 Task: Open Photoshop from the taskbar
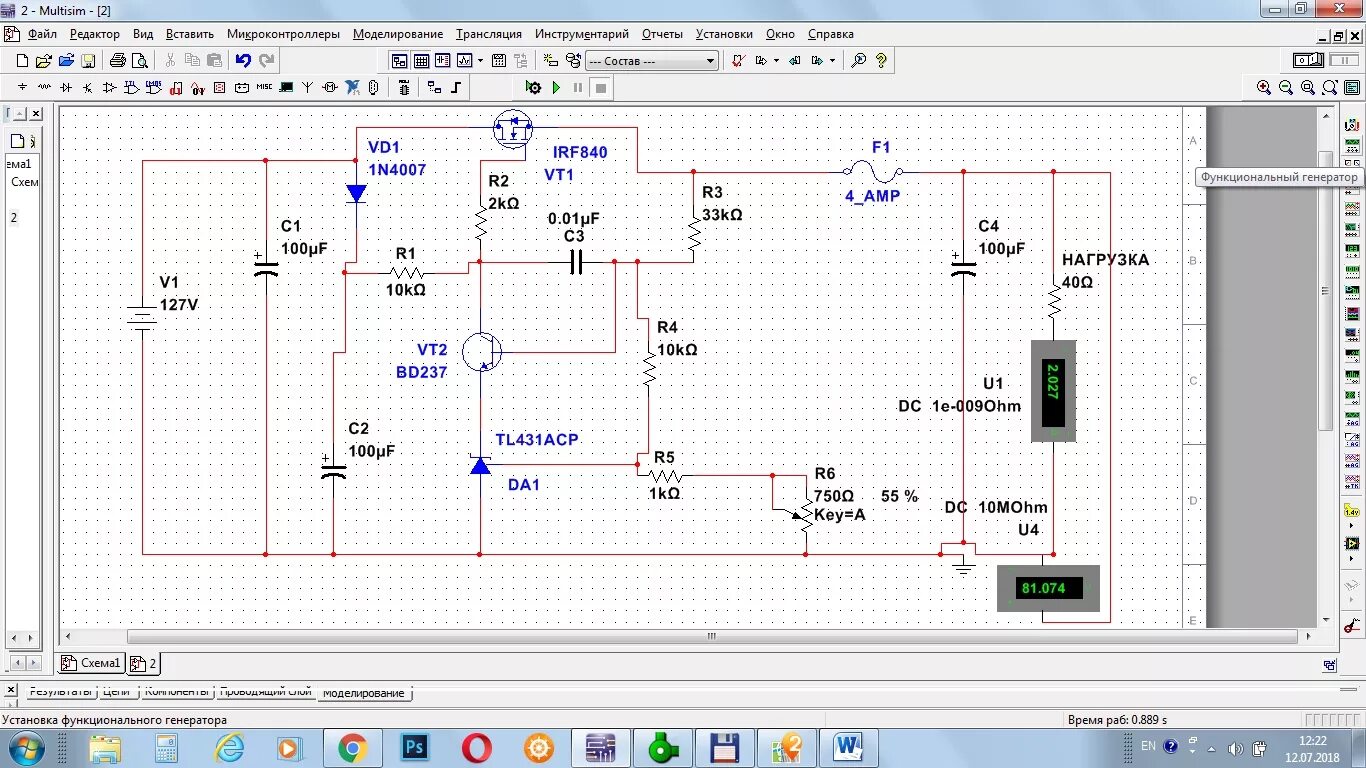(414, 747)
